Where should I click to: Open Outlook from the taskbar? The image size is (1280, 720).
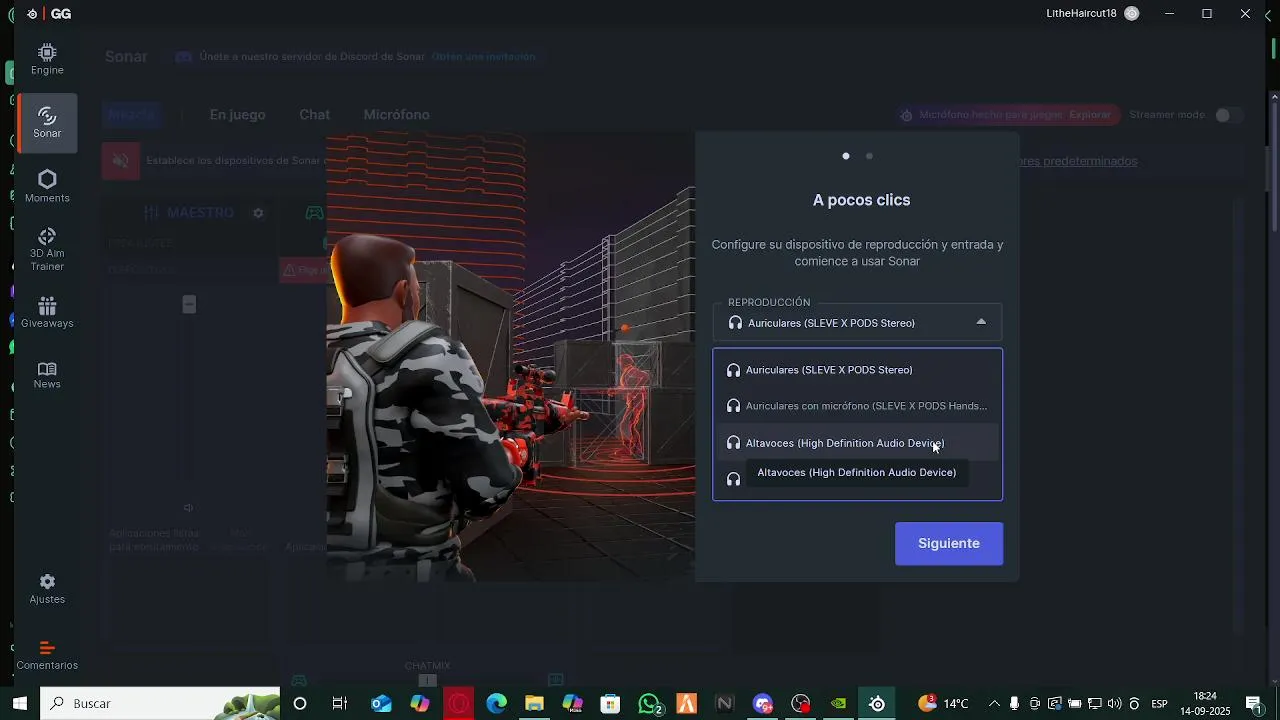[381, 703]
